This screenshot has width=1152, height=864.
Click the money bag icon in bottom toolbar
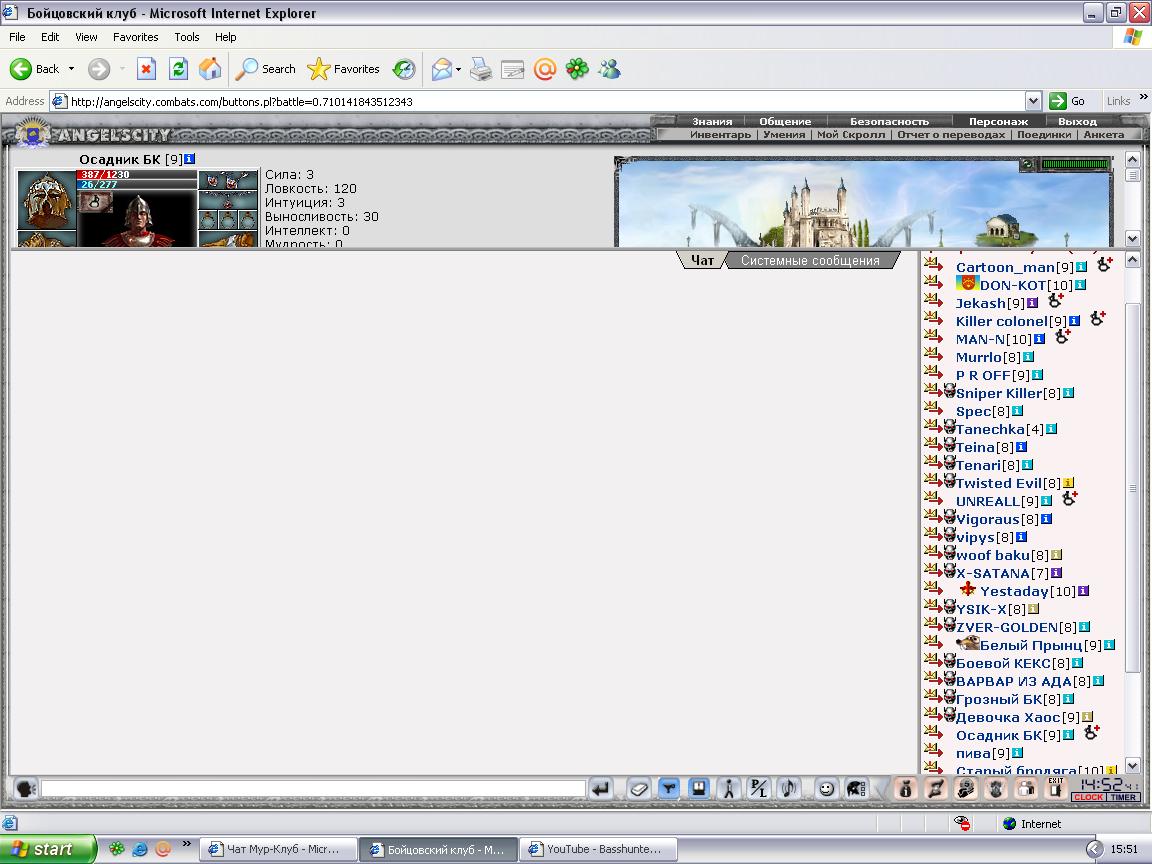click(906, 789)
